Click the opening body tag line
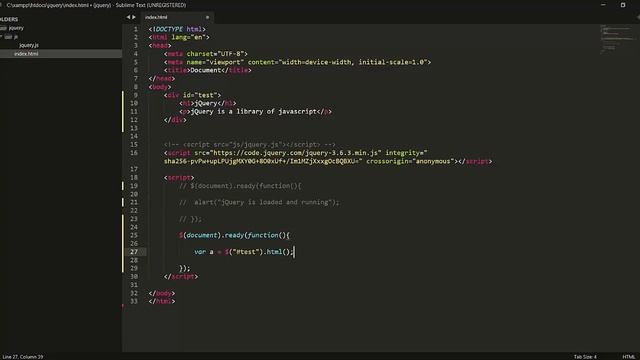 tap(160, 87)
